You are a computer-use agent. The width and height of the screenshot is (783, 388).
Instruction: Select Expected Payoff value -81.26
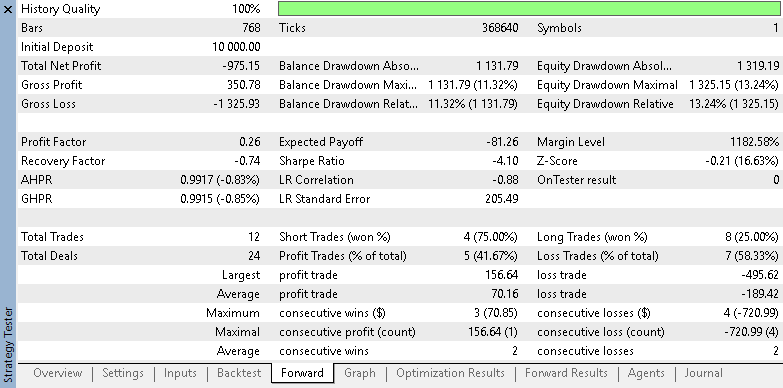[x=502, y=142]
